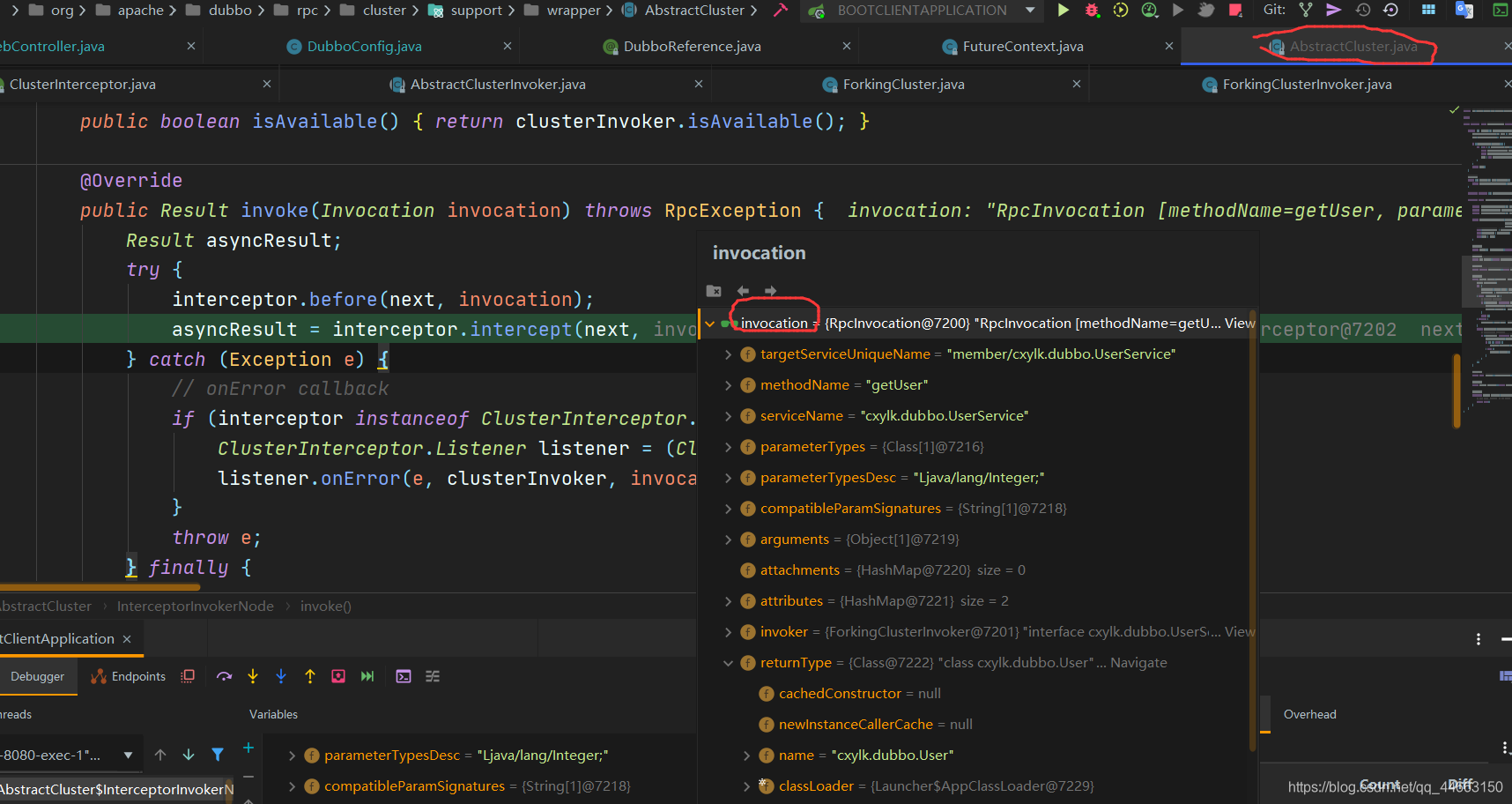Switch to AbstractClusterInvoker.java tab
Viewport: 1512px width, 804px height.
497,85
